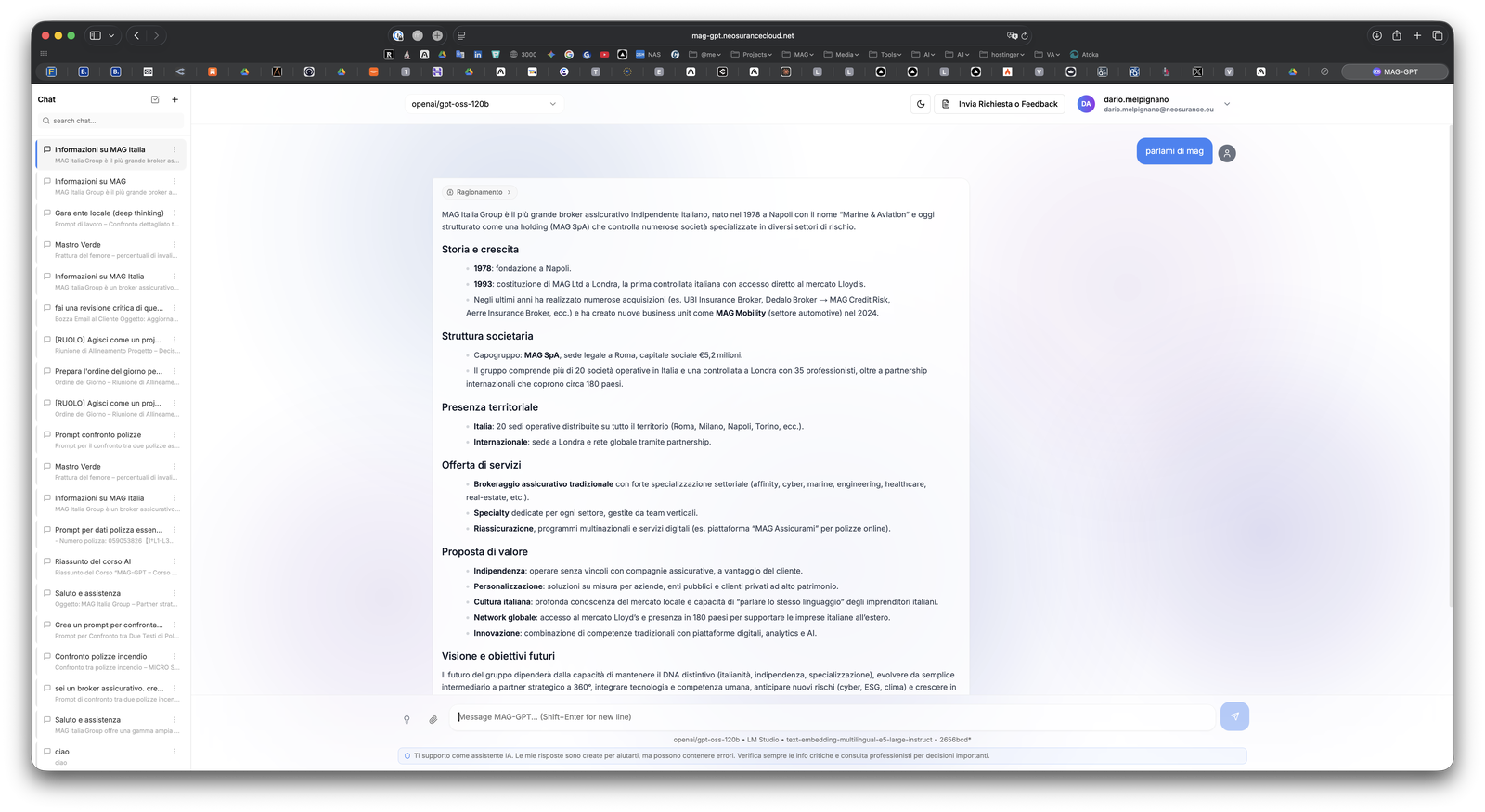This screenshot has height=812, width=1485.
Task: Show Safari tab overview
Action: click(1438, 35)
